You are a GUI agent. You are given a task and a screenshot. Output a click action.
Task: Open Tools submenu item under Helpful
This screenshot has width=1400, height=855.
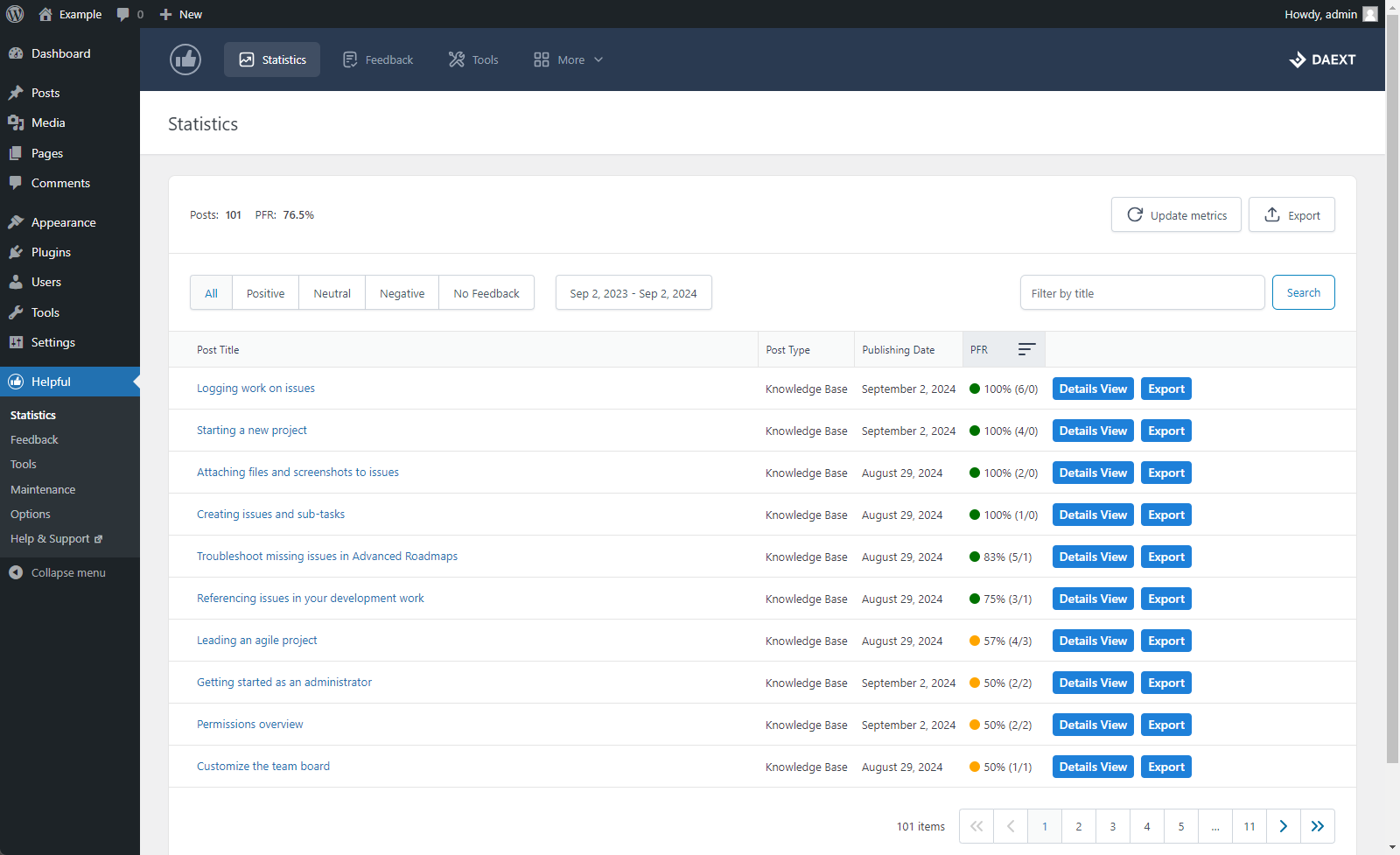point(24,465)
